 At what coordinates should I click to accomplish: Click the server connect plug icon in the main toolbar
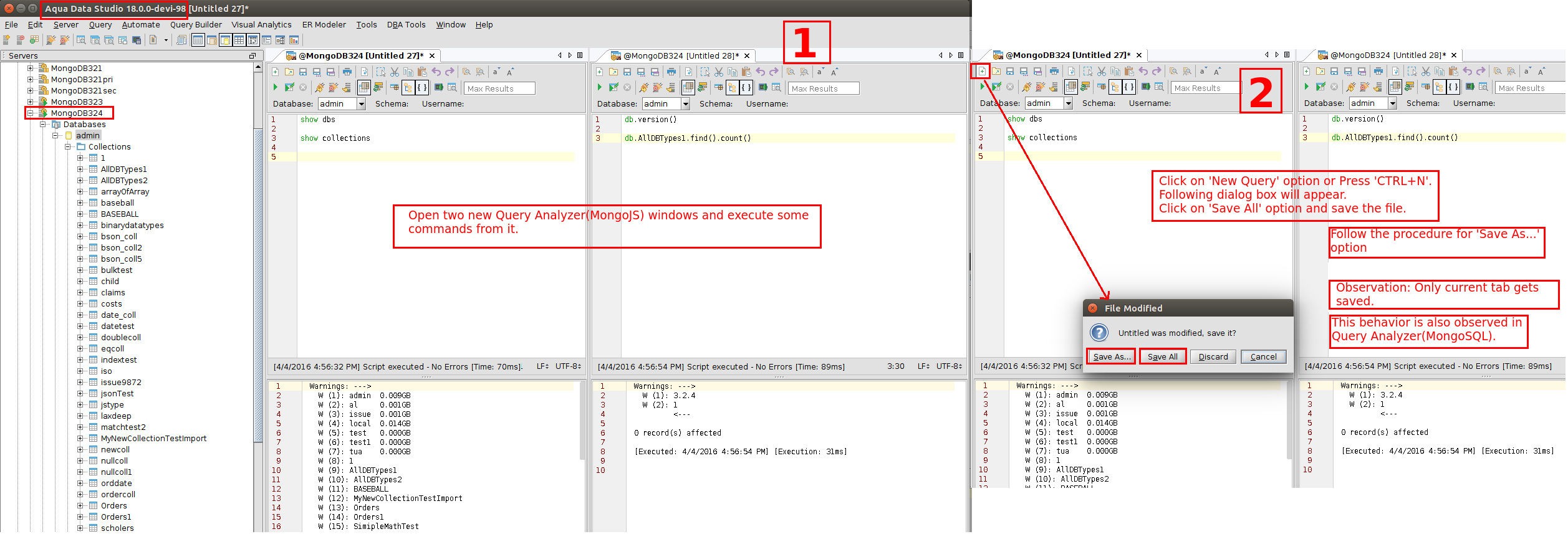tap(51, 40)
